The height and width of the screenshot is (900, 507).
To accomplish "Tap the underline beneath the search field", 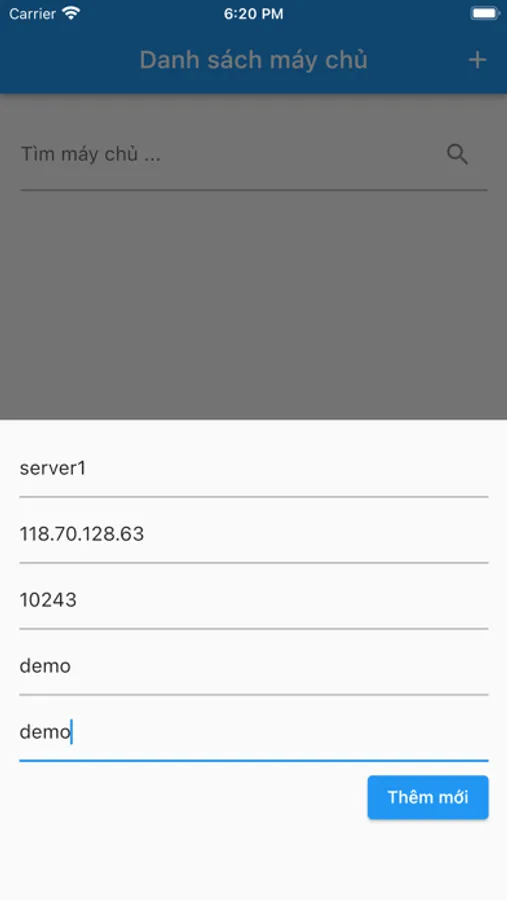I will point(254,190).
